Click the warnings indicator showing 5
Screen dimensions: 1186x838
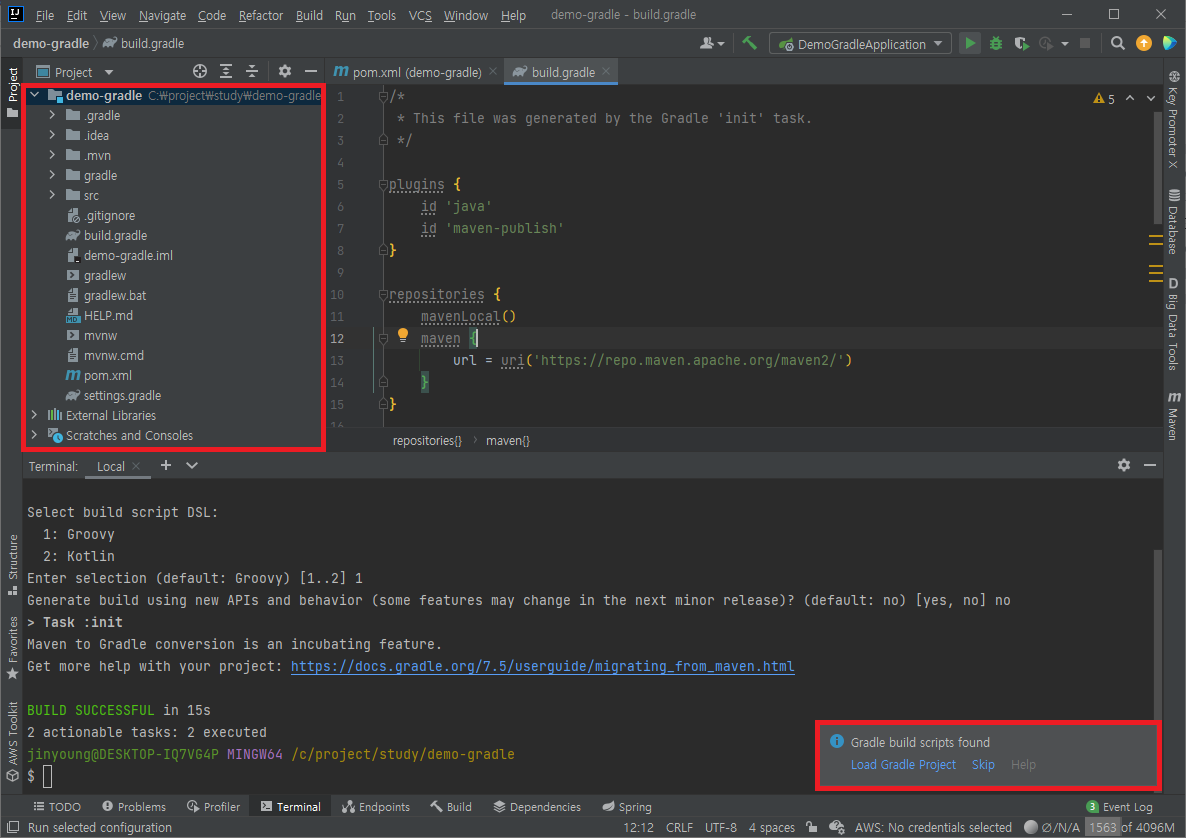(1104, 98)
